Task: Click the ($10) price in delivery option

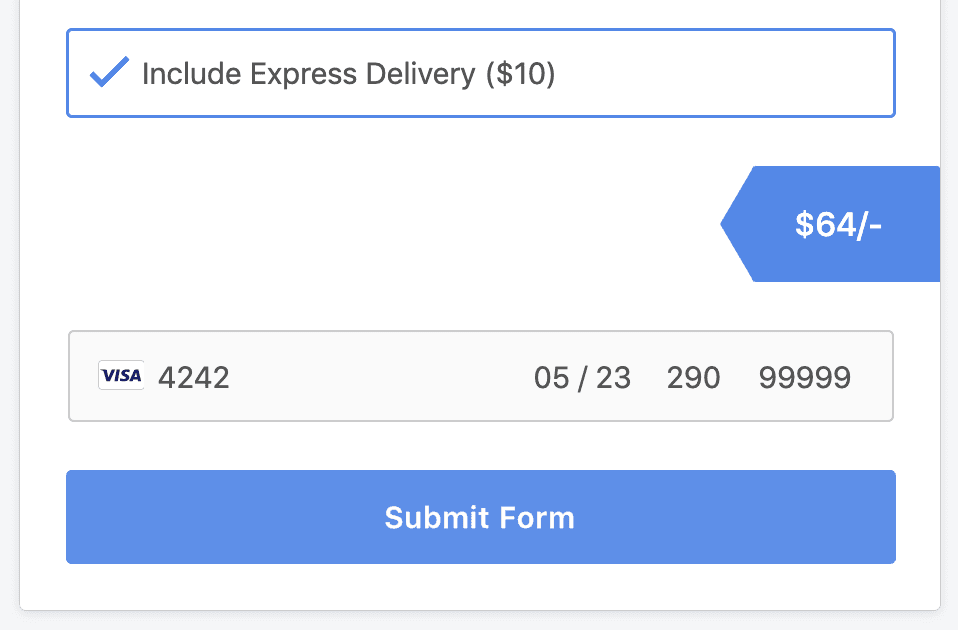Action: pos(521,74)
